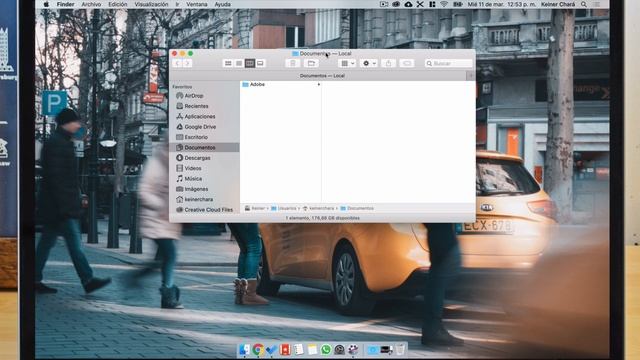Open Spotlight search magnifier icon
This screenshot has width=640, height=360.
[584, 4]
